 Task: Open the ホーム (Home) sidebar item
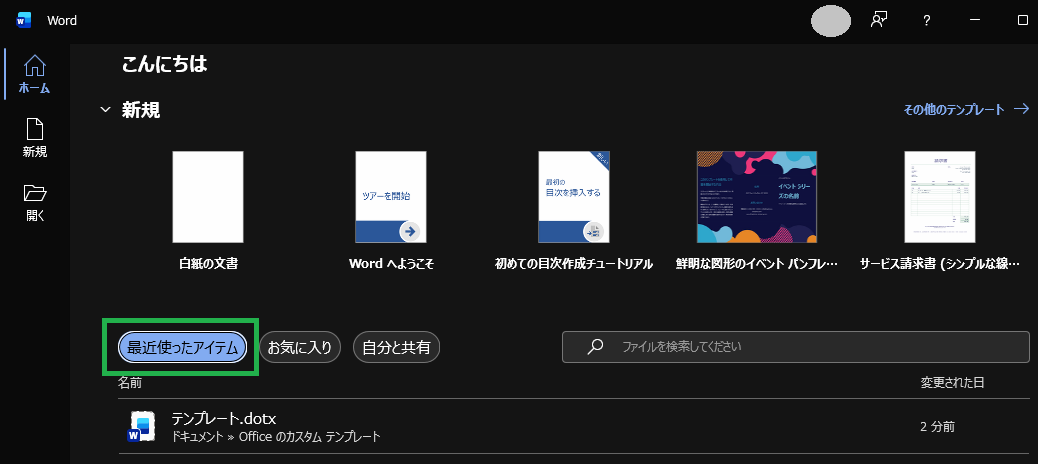tap(34, 74)
